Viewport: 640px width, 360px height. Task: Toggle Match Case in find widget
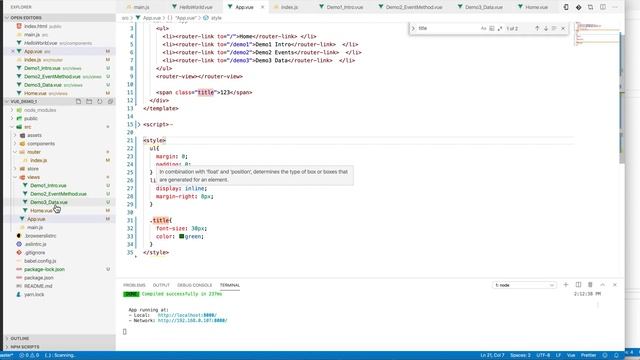[484, 28]
